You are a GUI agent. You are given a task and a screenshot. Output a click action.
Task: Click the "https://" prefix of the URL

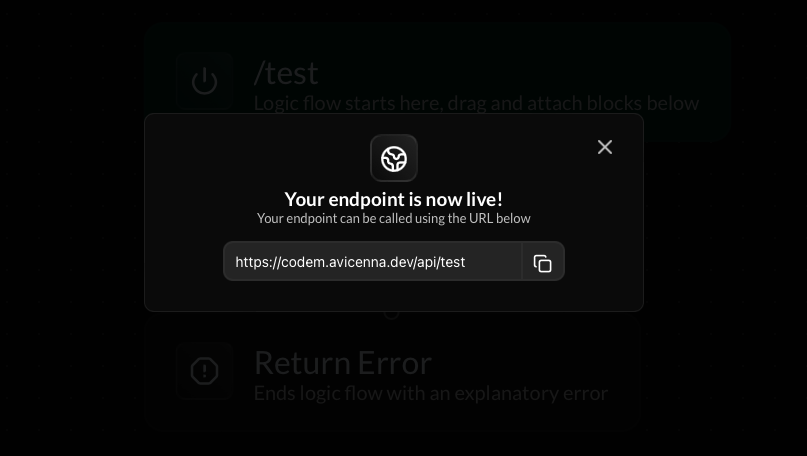tap(258, 262)
